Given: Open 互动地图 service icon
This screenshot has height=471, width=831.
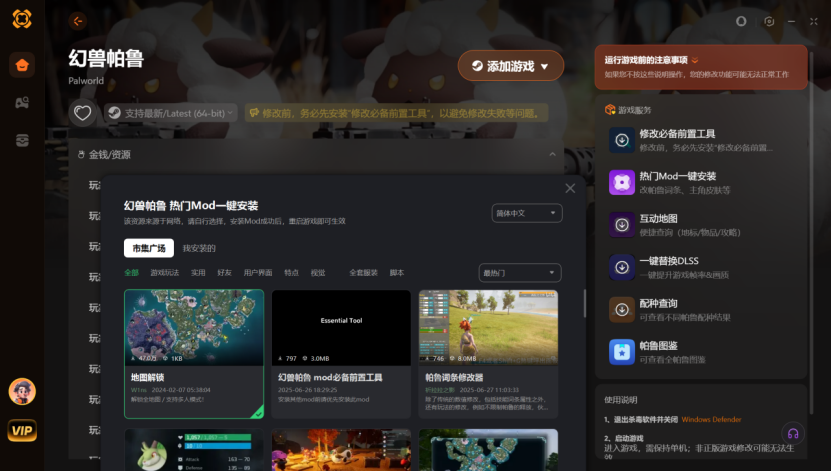Looking at the screenshot, I should point(622,225).
